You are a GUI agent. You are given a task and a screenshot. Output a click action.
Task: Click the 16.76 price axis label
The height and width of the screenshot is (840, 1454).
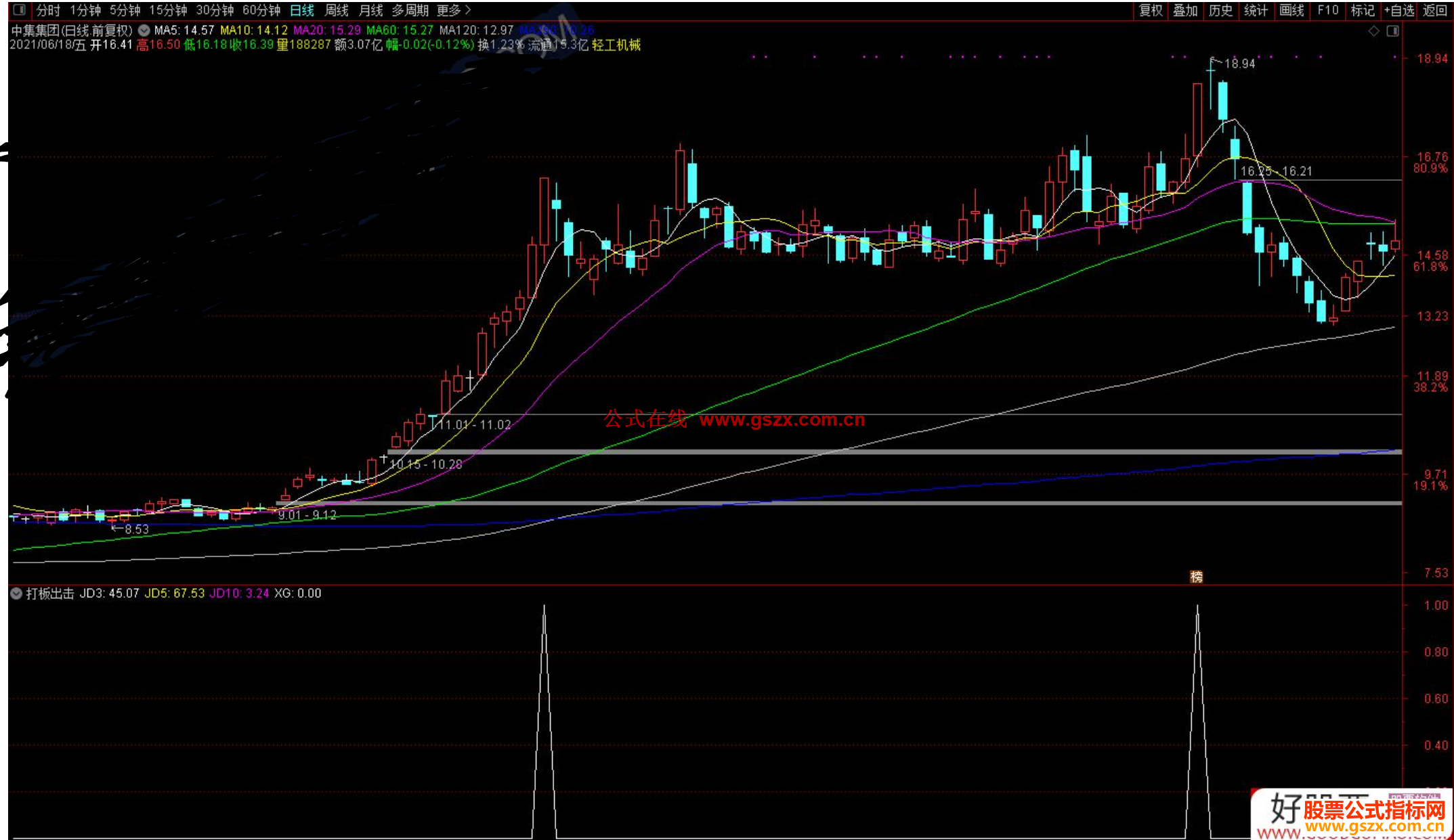click(1432, 157)
